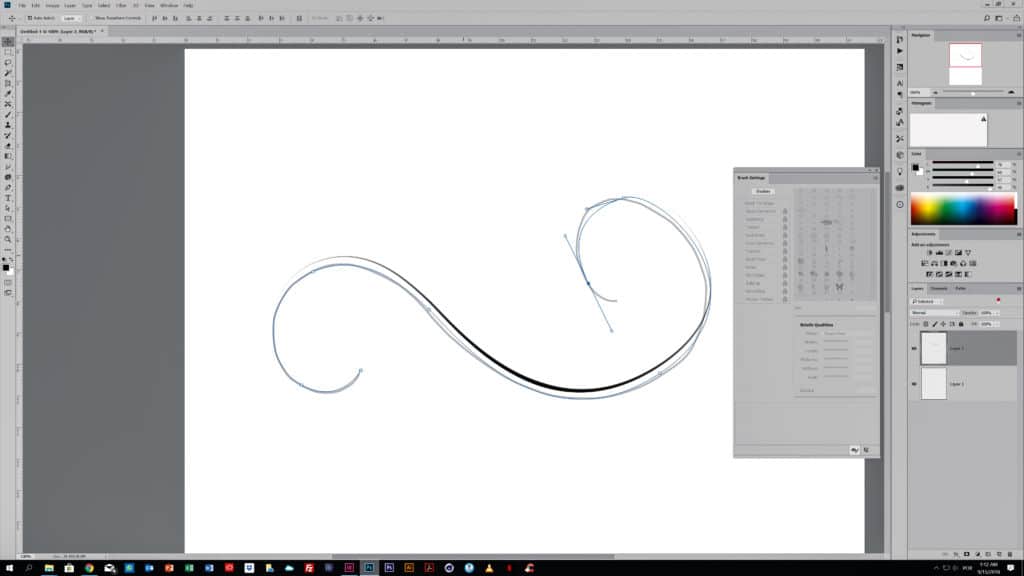Hide Layer 2 with eye icon
The image size is (1024, 576).
click(914, 348)
